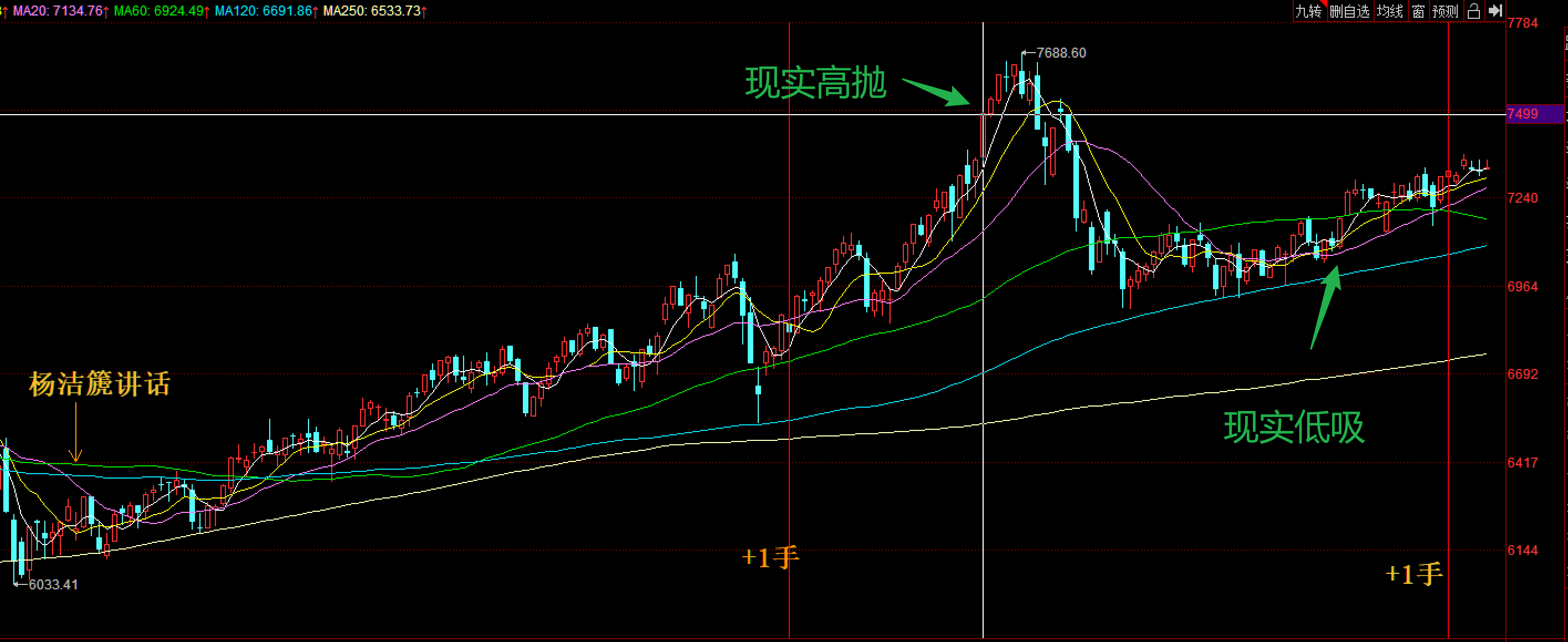Click the orange arrow under 杨洁篪讲话
This screenshot has height=642, width=1568.
(75, 433)
